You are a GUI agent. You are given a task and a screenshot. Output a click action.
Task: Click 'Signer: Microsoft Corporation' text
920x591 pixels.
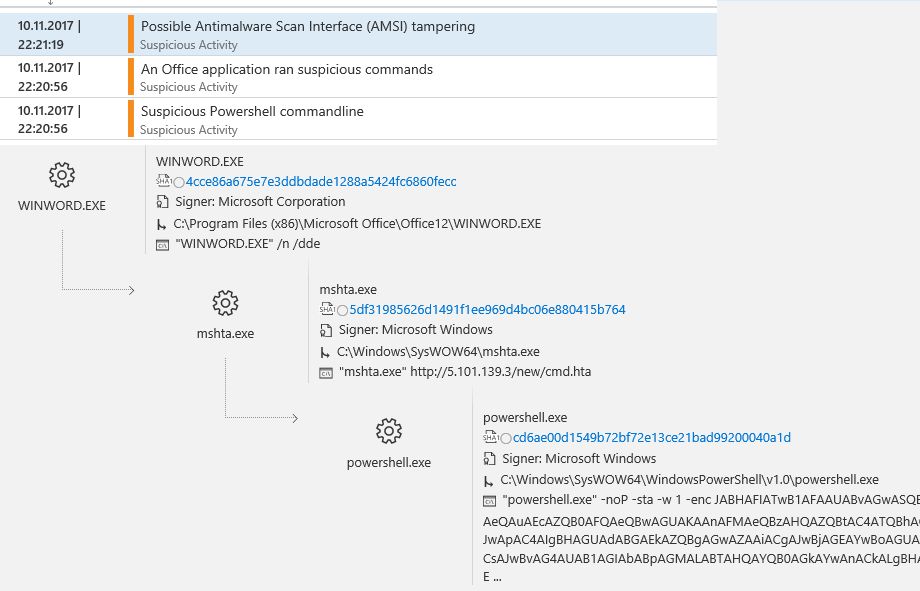(261, 202)
